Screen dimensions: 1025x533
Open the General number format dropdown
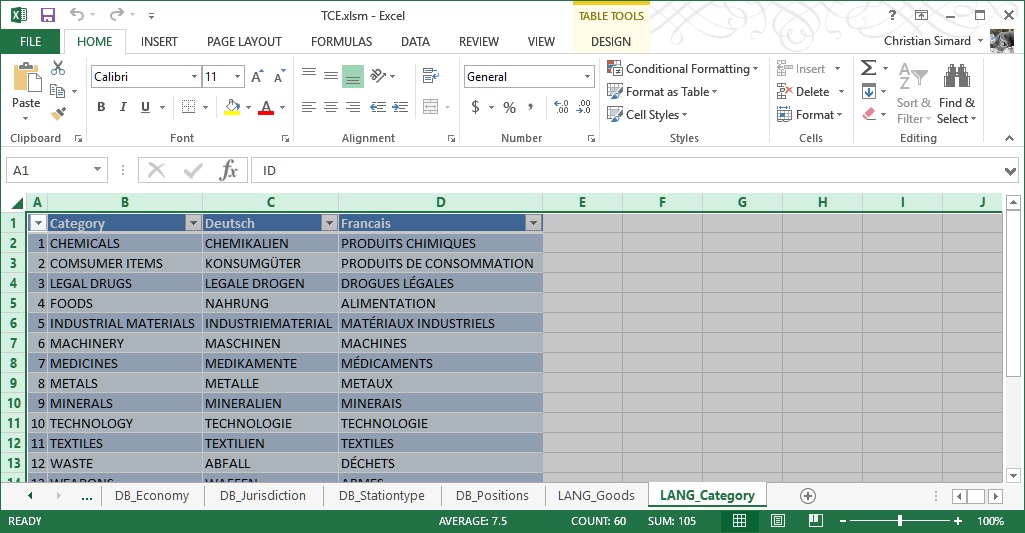(587, 77)
